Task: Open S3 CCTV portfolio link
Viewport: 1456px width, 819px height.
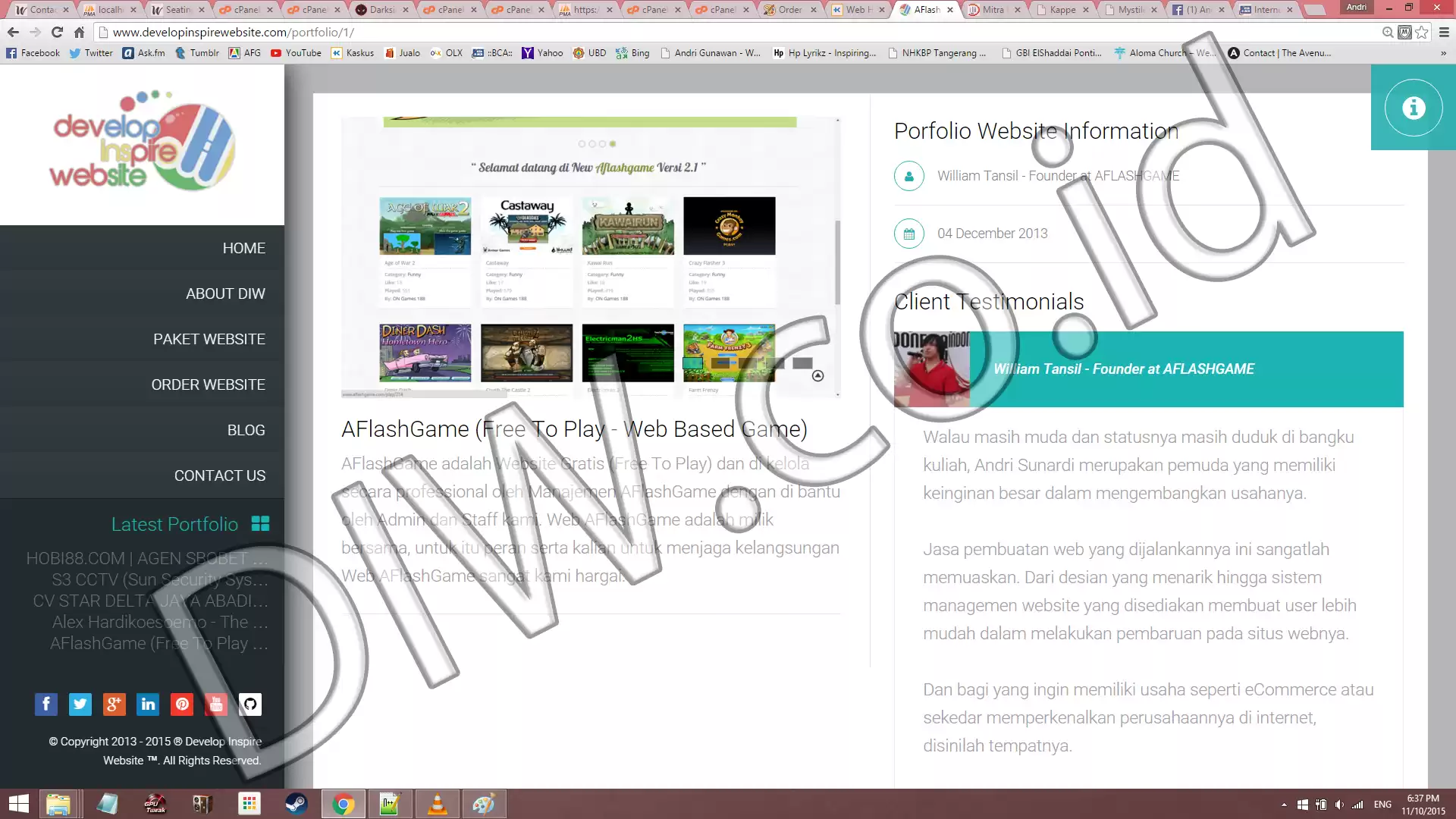Action: pos(160,579)
